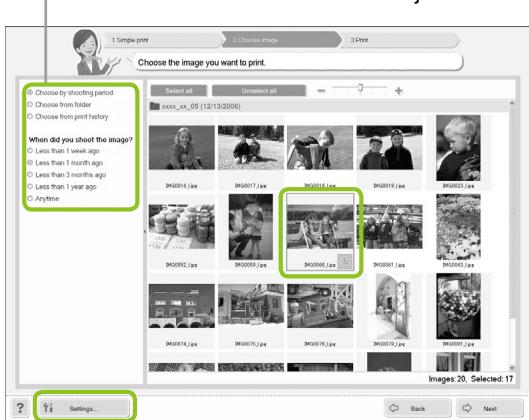The image size is (529, 420).
Task: Click the zoom out minus icon
Action: [321, 91]
